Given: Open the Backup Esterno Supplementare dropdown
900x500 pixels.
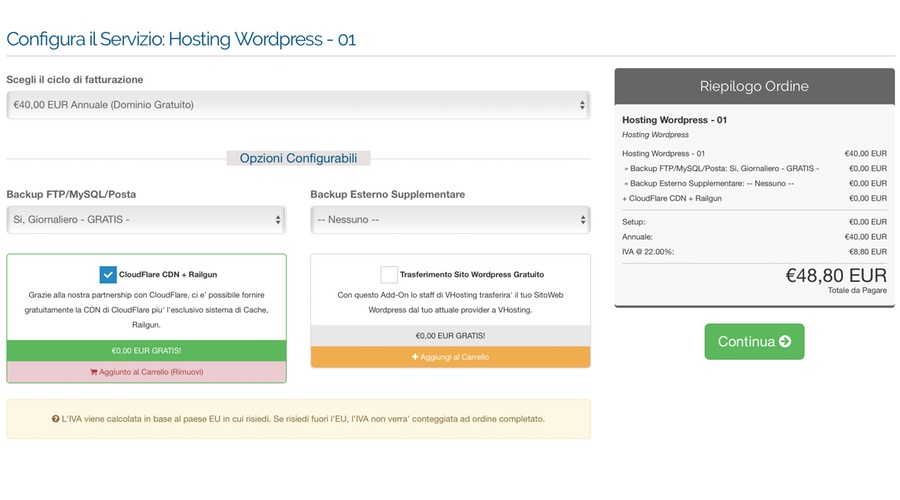Looking at the screenshot, I should click(450, 220).
